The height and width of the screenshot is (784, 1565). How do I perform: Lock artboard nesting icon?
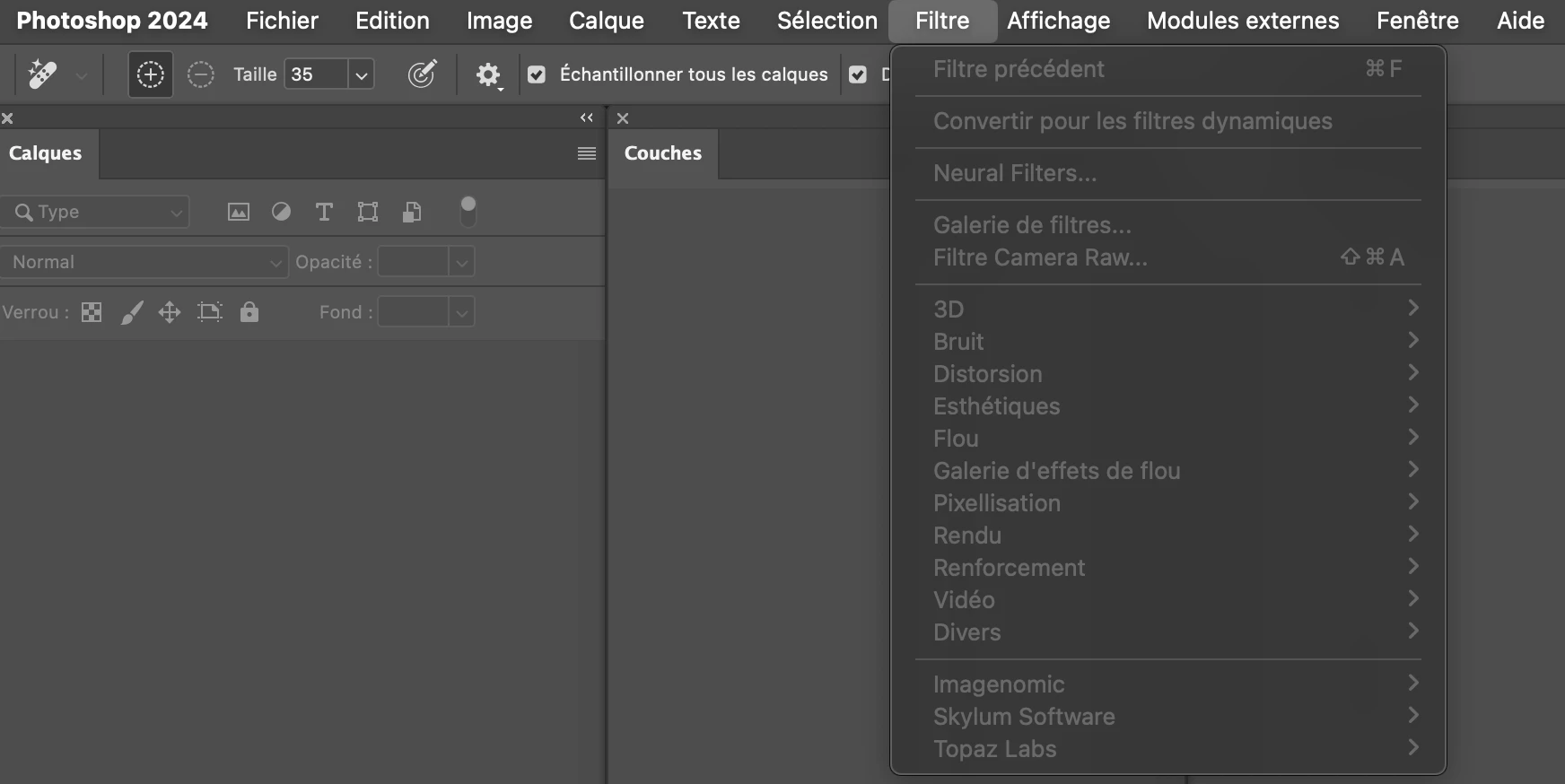(209, 312)
